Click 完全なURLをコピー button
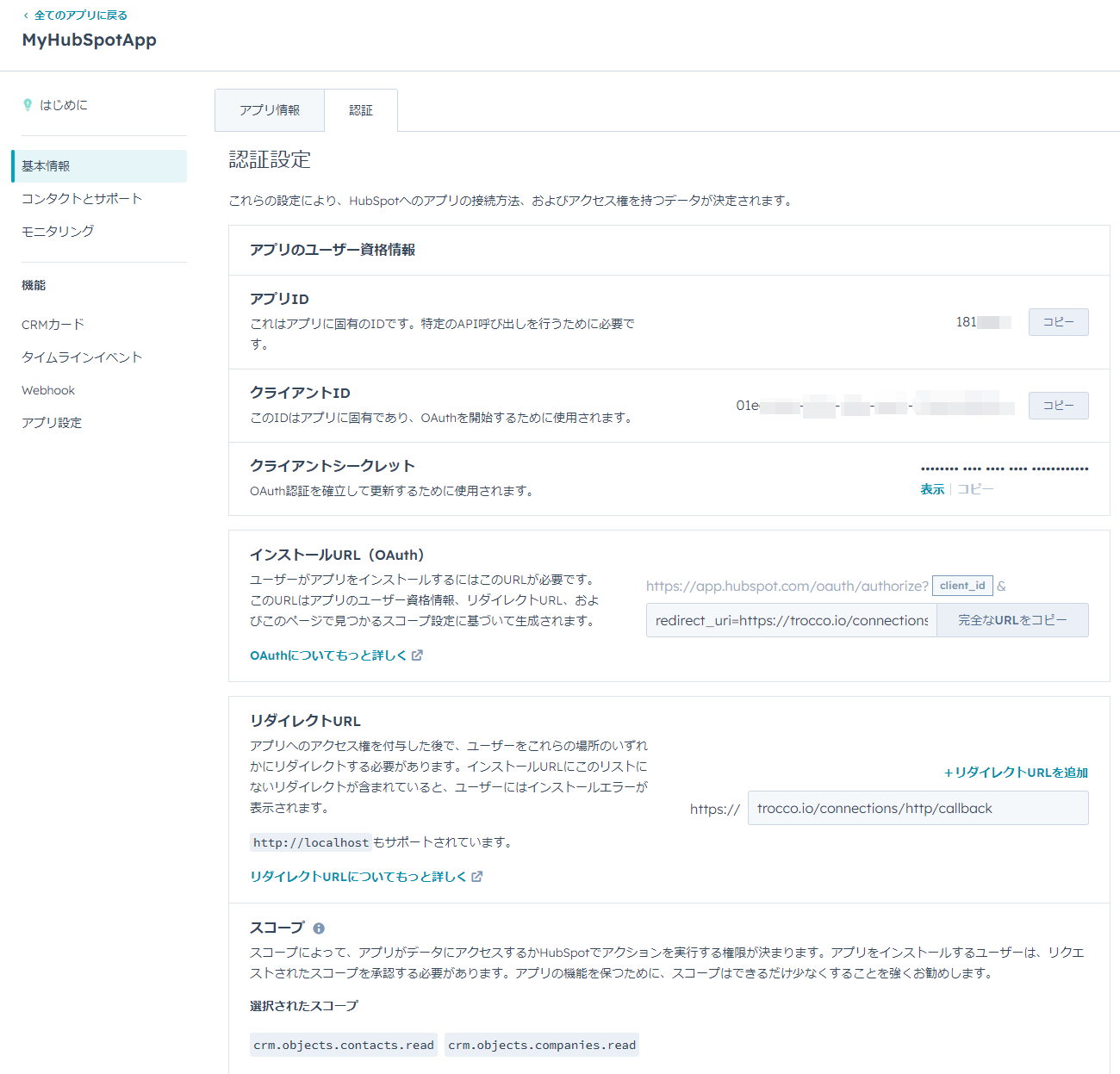 click(1012, 620)
